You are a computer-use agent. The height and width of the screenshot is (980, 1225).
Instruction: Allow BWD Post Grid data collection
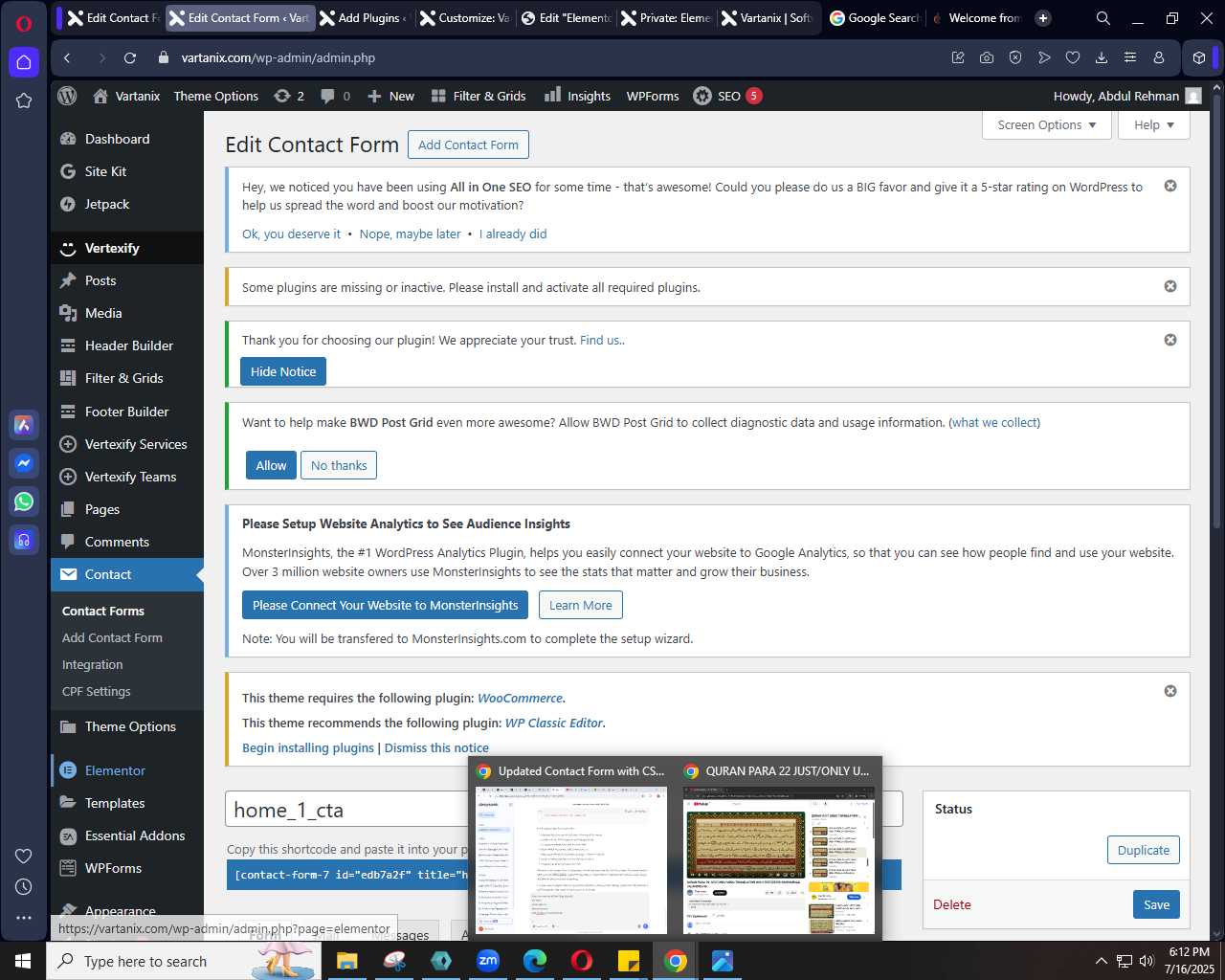(x=271, y=465)
